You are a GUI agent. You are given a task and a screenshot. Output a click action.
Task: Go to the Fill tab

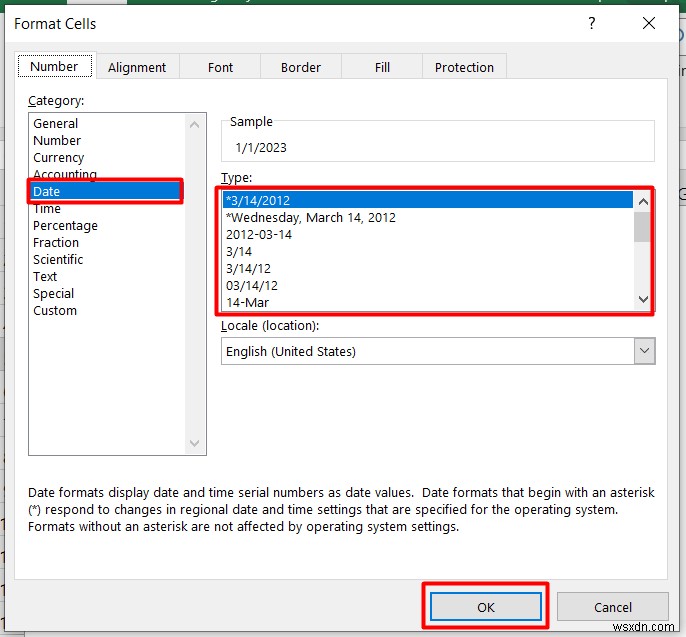point(382,67)
